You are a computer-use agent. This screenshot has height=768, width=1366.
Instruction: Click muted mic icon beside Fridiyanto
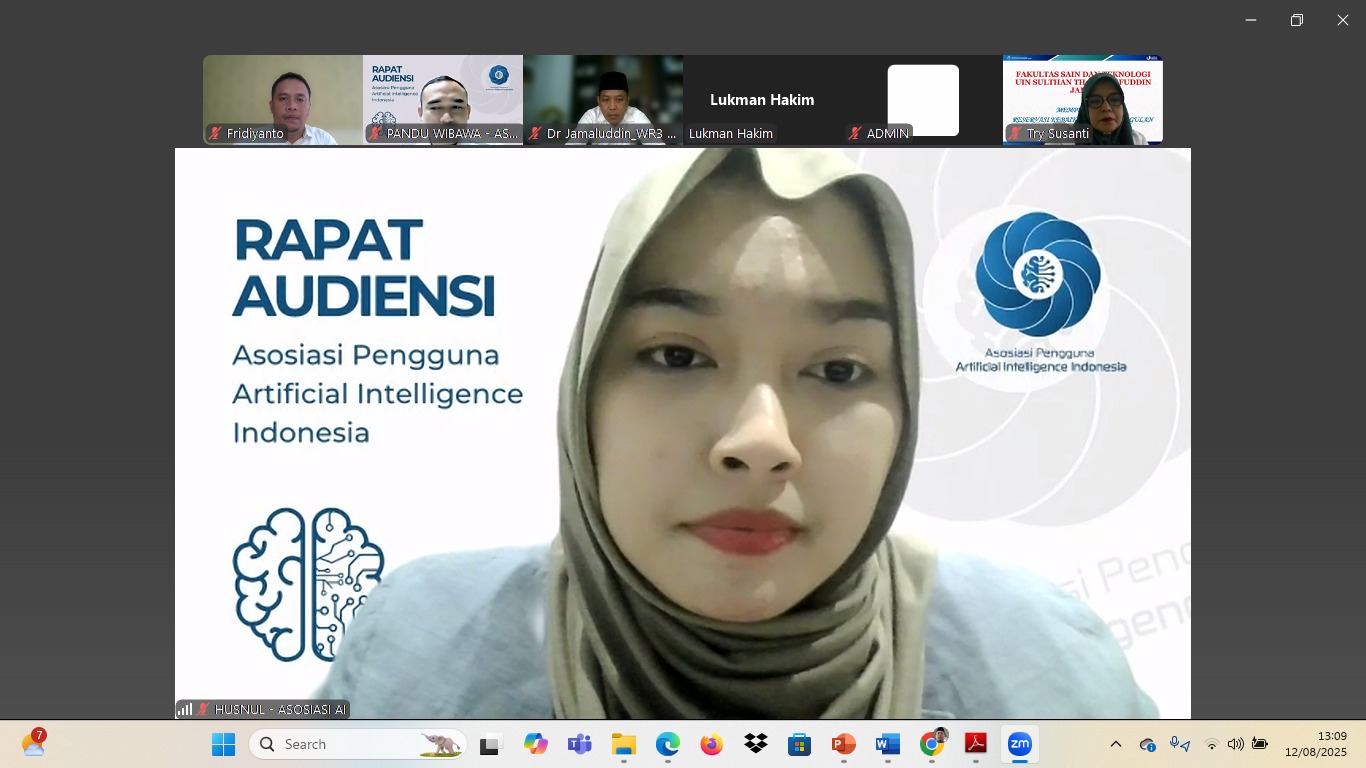(215, 133)
